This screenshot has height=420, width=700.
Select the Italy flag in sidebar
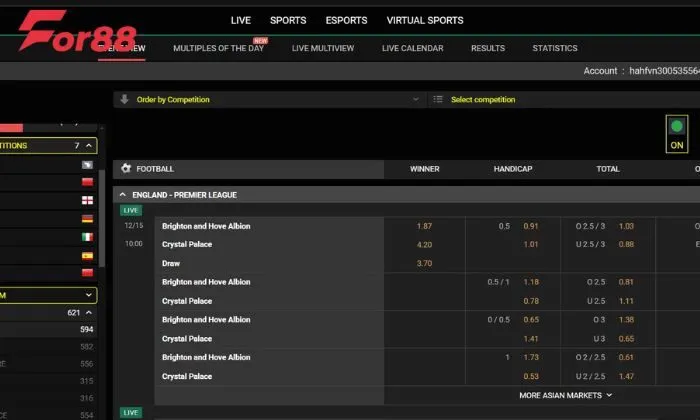coord(87,237)
